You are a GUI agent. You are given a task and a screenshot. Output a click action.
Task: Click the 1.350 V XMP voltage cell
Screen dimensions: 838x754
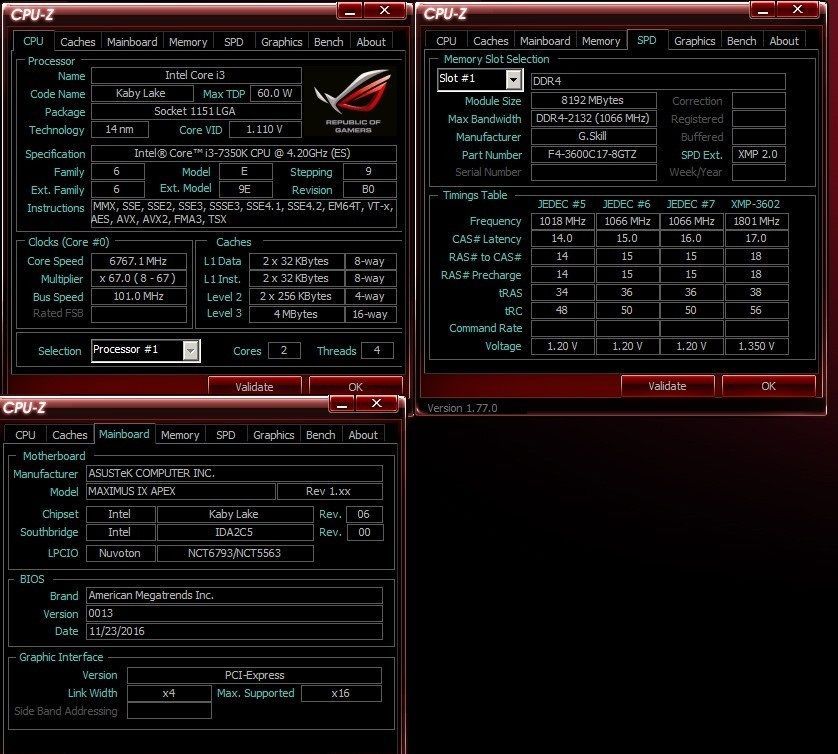pyautogui.click(x=756, y=346)
